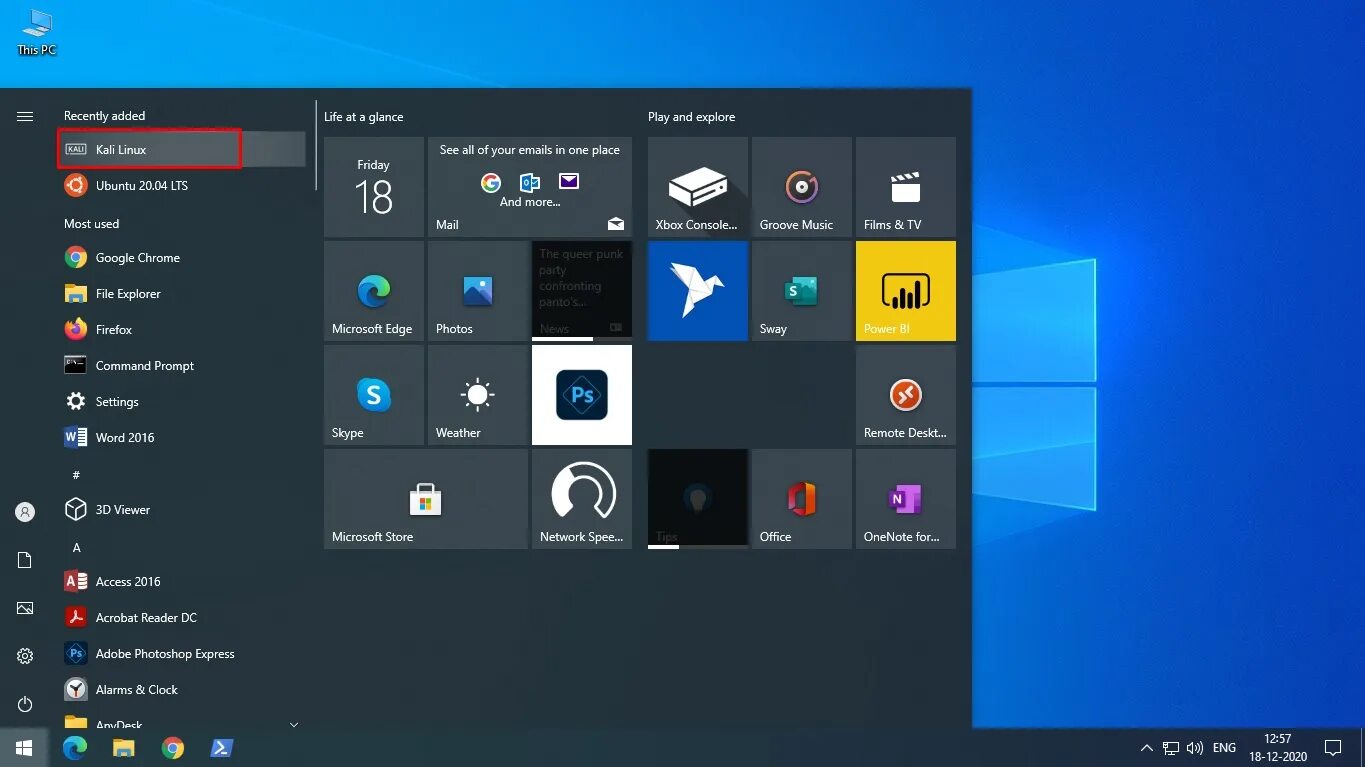Viewport: 1365px width, 767px height.
Task: Open OneNote for Windows tile
Action: [x=906, y=499]
